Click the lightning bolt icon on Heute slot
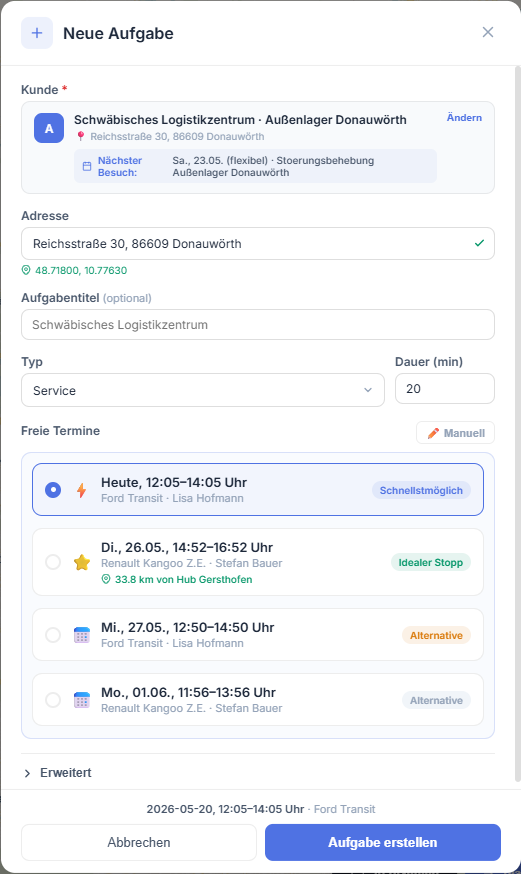This screenshot has width=521, height=874. click(x=81, y=490)
